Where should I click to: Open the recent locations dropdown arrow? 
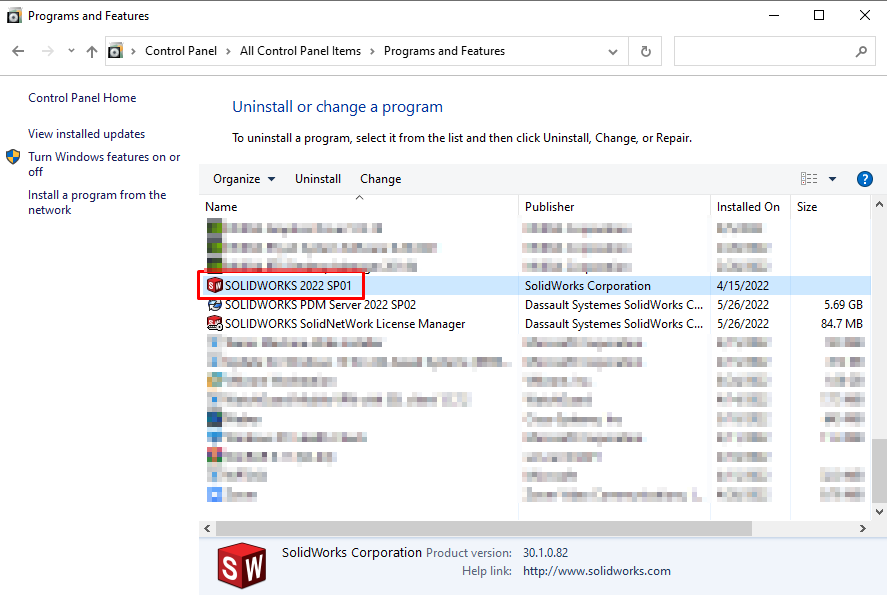coord(71,51)
